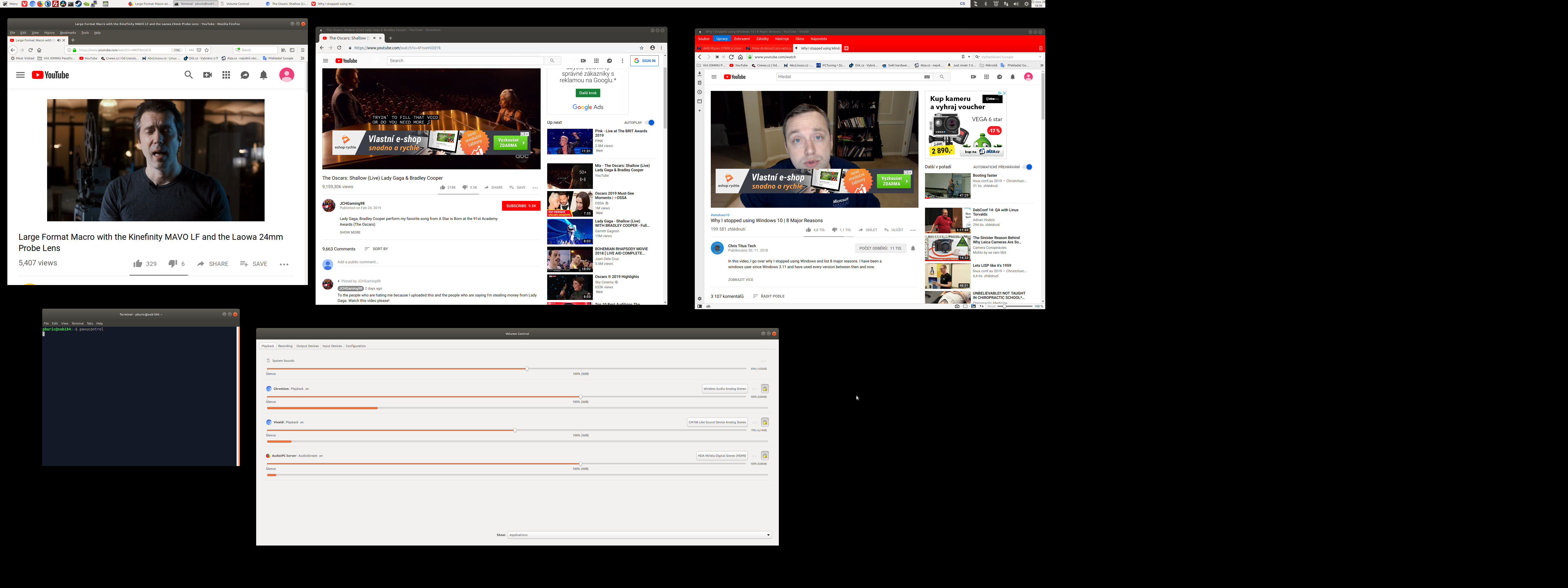1568x588 pixels.
Task: Switch to Recording tab in Volume Control
Action: click(286, 346)
